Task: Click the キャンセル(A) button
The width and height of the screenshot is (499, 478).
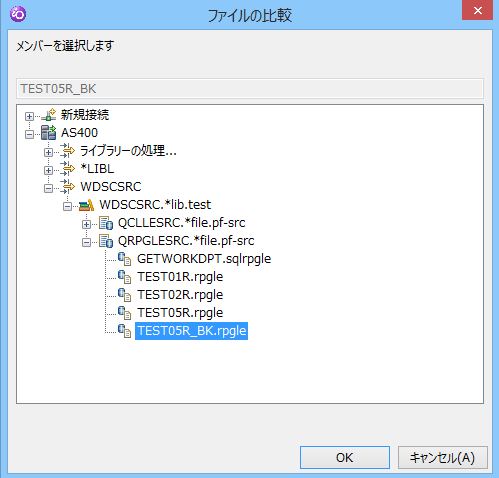Action: pos(443,458)
